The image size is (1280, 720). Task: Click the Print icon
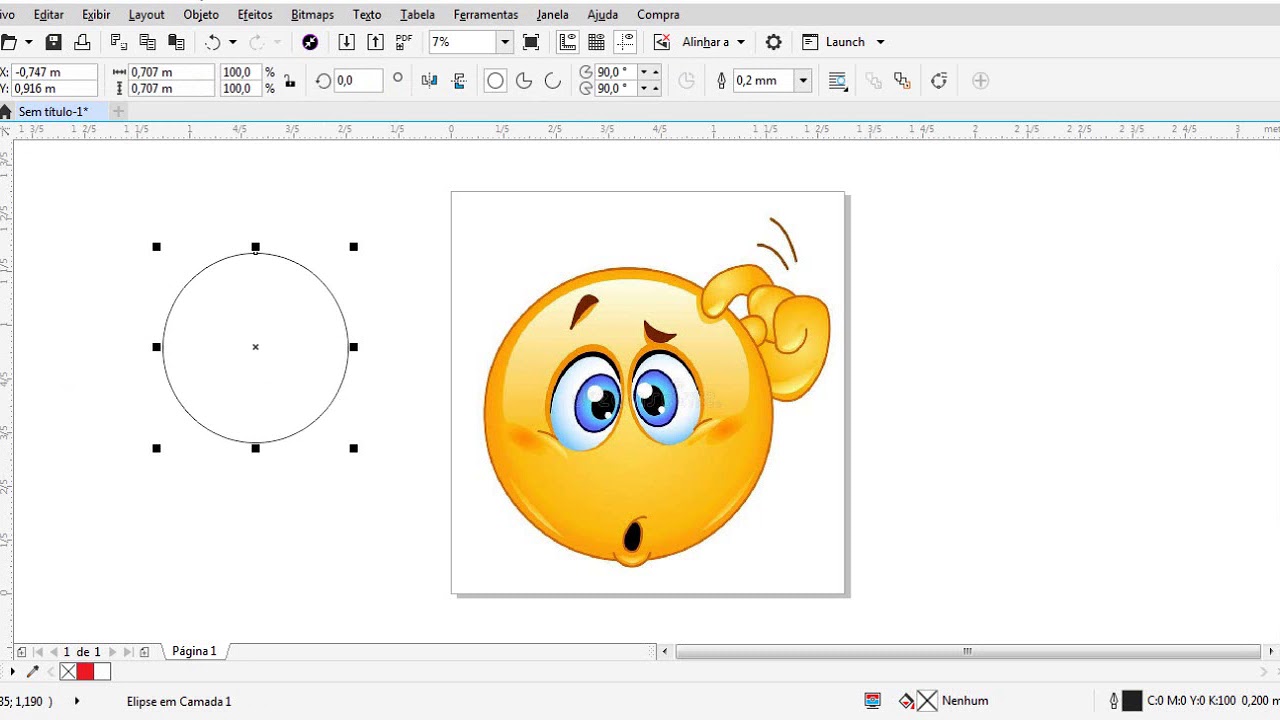pyautogui.click(x=82, y=42)
